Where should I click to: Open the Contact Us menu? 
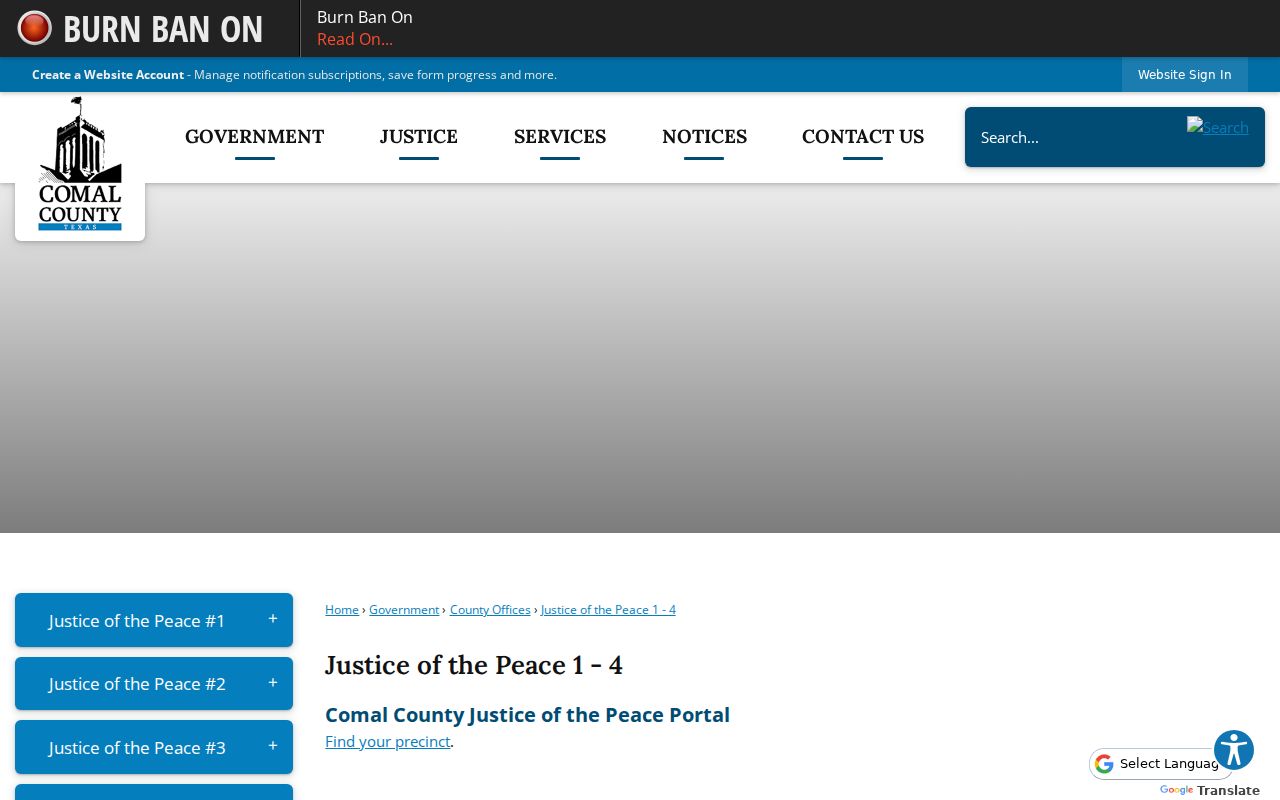tap(863, 137)
